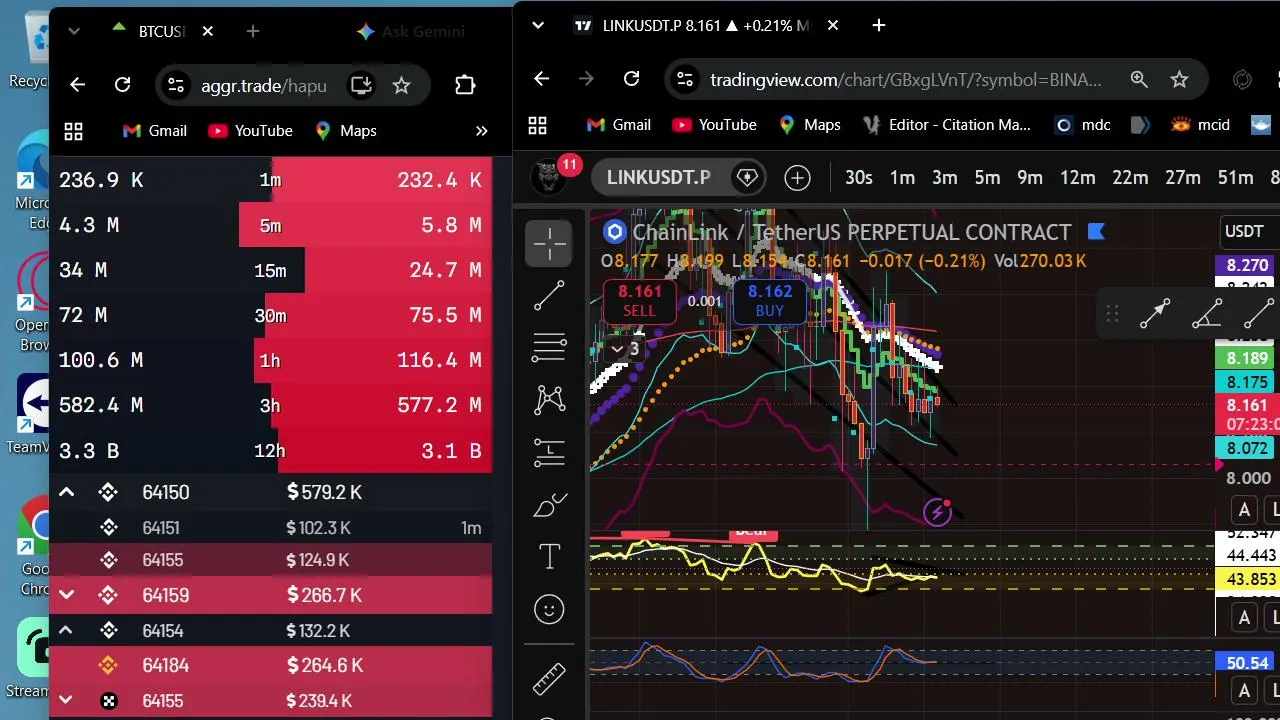Open a new tab in TradingView window
Screen dimensions: 1280x720
pos(879,25)
